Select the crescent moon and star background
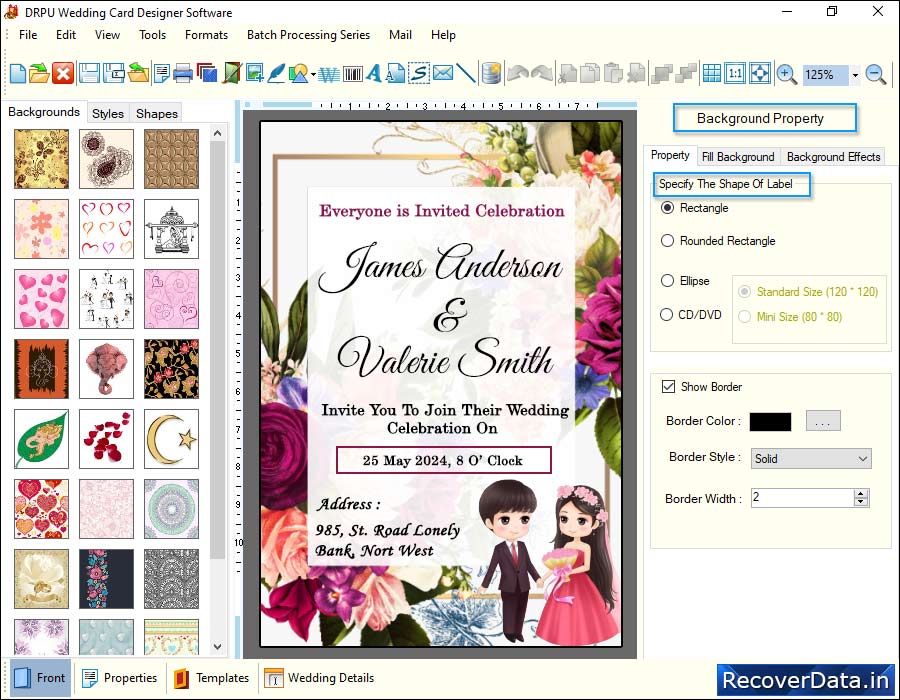Image resolution: width=900 pixels, height=700 pixels. [x=171, y=439]
